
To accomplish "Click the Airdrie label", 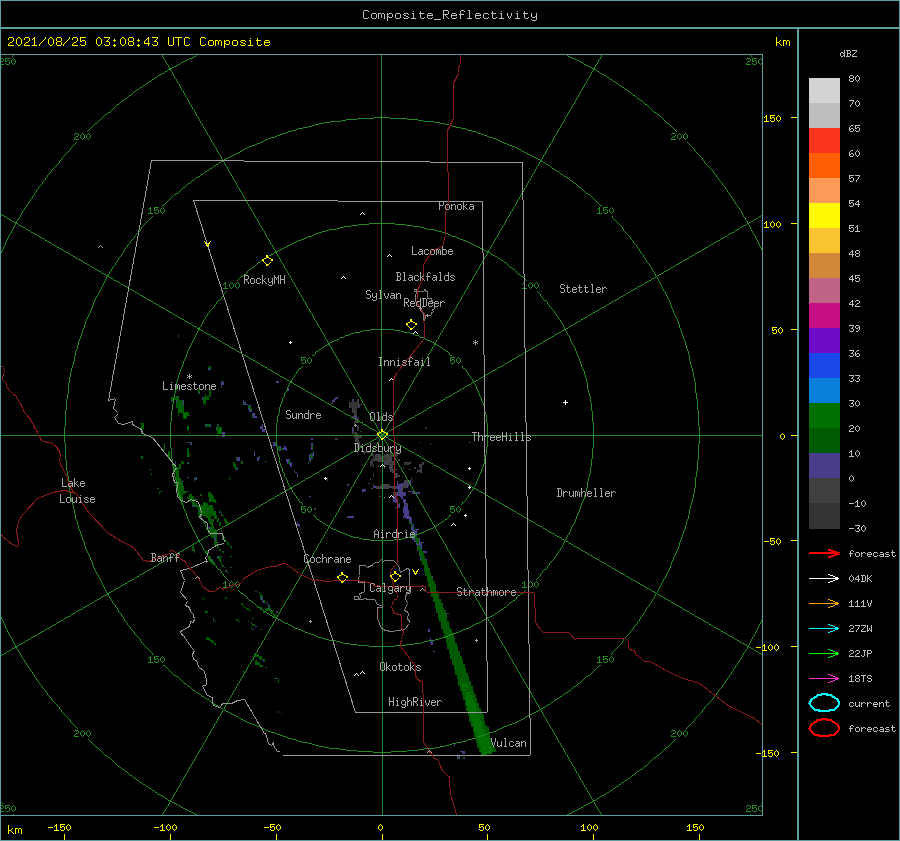I will click(394, 534).
